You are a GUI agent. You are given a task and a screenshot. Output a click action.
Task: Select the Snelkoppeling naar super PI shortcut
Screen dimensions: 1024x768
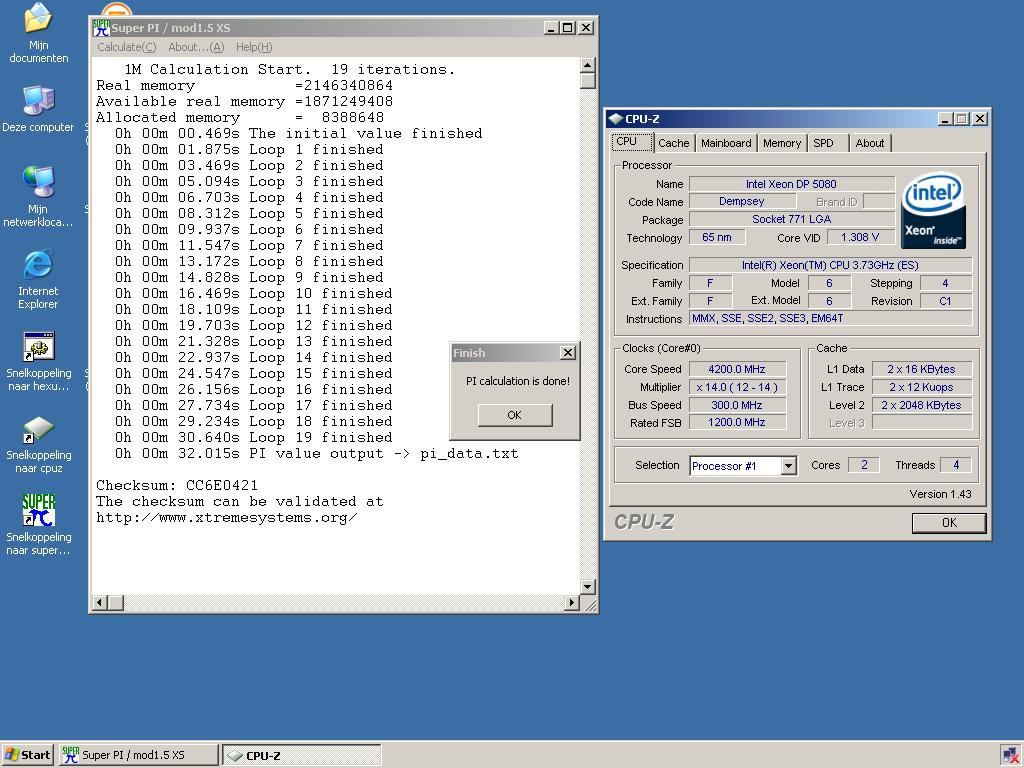[39, 524]
